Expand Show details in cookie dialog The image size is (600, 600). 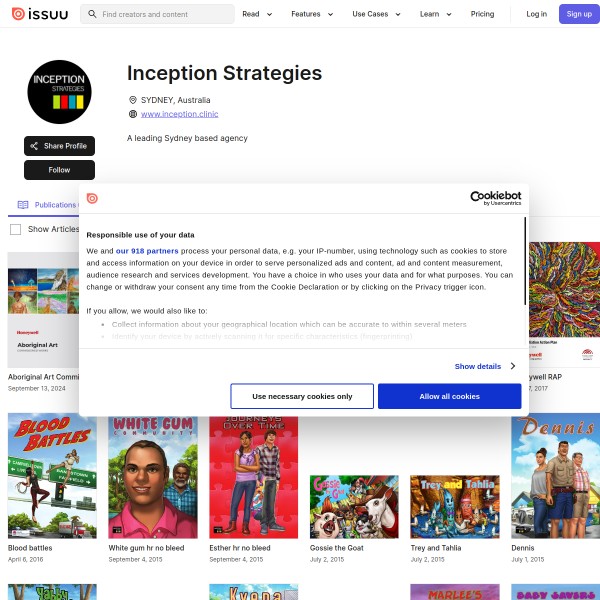(485, 366)
